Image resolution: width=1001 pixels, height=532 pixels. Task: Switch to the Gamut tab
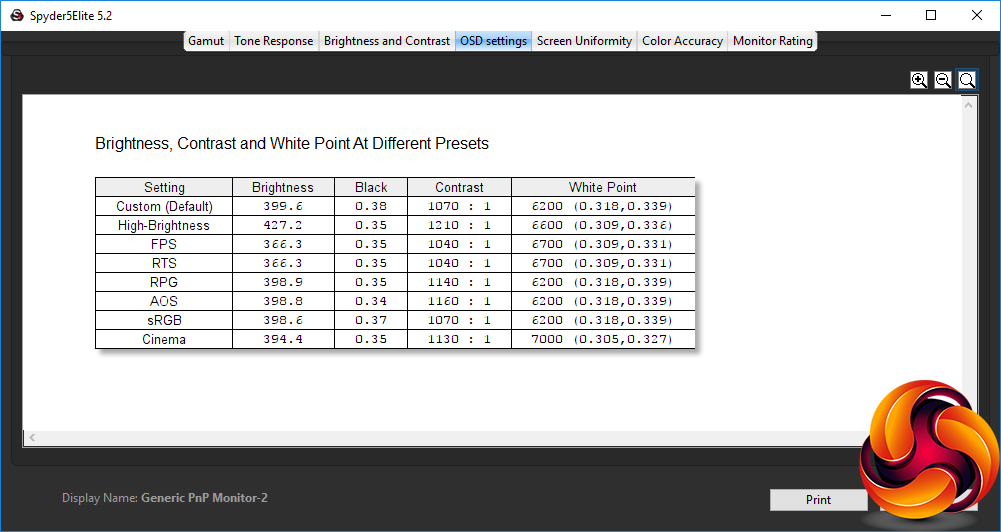click(206, 41)
